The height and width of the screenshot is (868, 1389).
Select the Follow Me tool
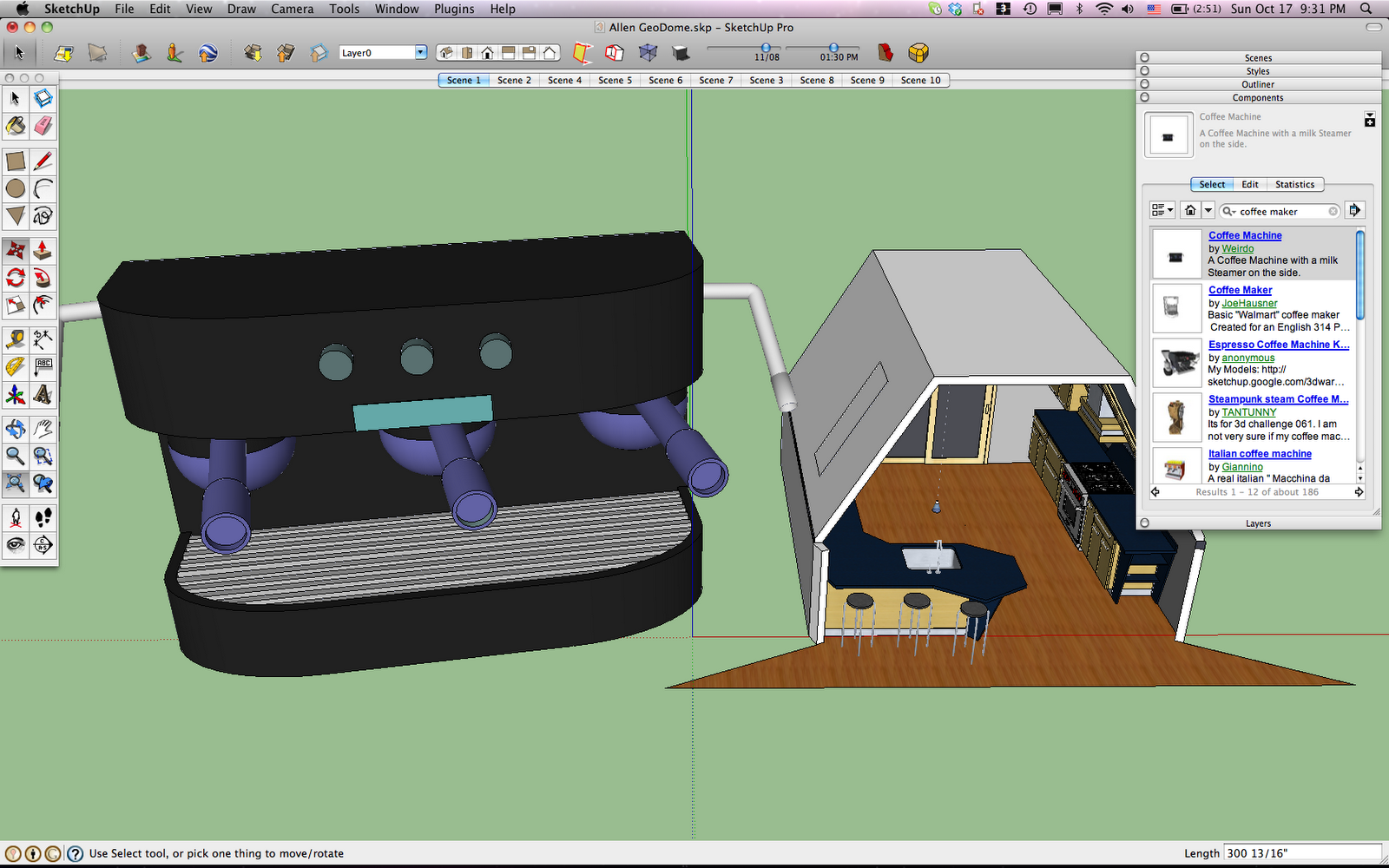tap(43, 278)
